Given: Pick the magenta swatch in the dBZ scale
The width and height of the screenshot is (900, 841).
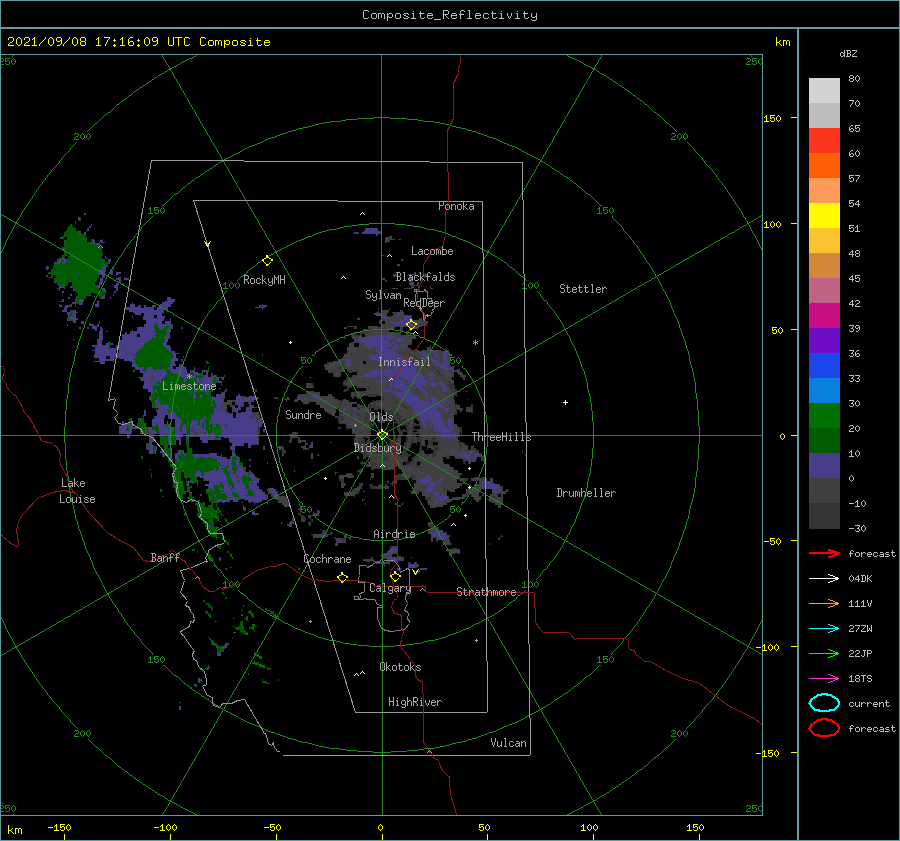Looking at the screenshot, I should click(824, 315).
